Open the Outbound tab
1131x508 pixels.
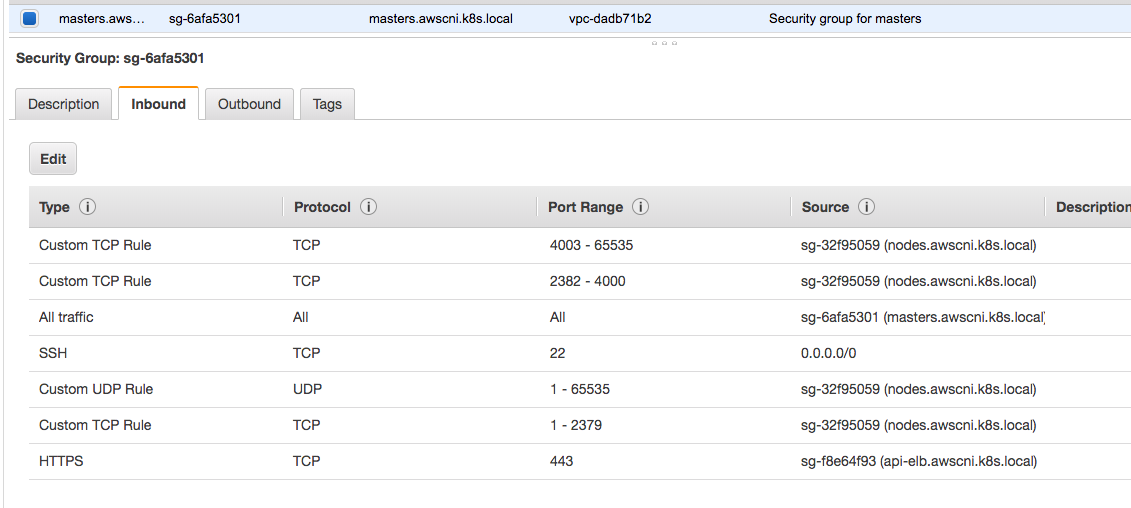tap(249, 104)
